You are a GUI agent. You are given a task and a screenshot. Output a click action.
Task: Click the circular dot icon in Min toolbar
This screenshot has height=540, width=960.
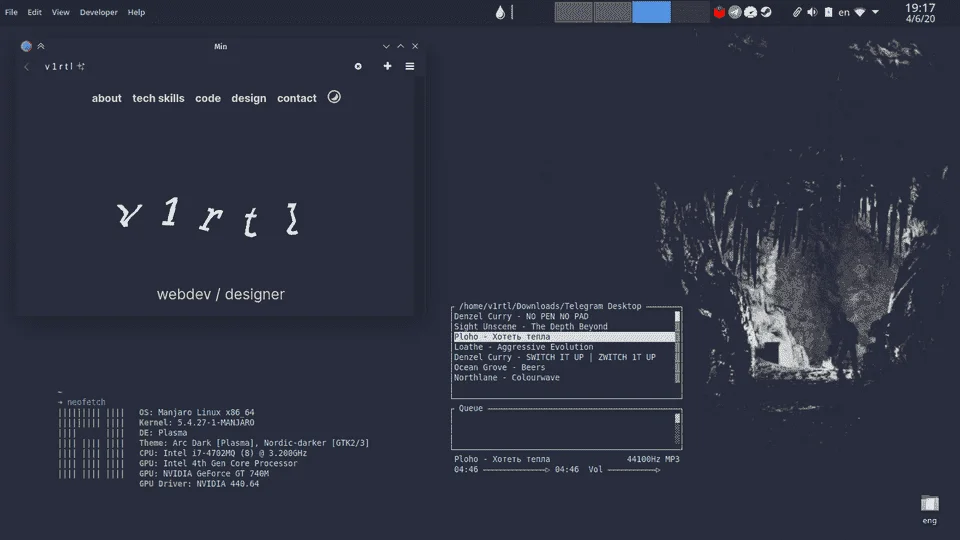pyautogui.click(x=358, y=66)
